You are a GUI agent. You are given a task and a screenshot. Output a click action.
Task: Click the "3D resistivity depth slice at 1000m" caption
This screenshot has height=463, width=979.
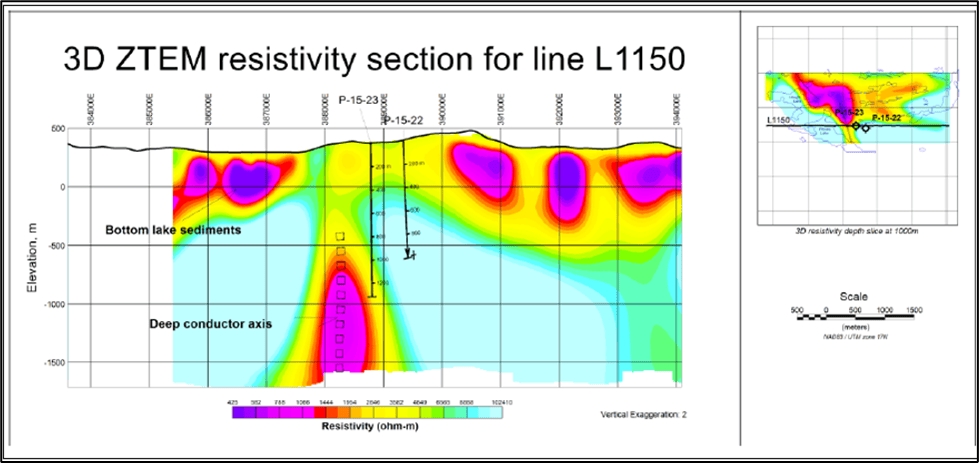(x=855, y=232)
